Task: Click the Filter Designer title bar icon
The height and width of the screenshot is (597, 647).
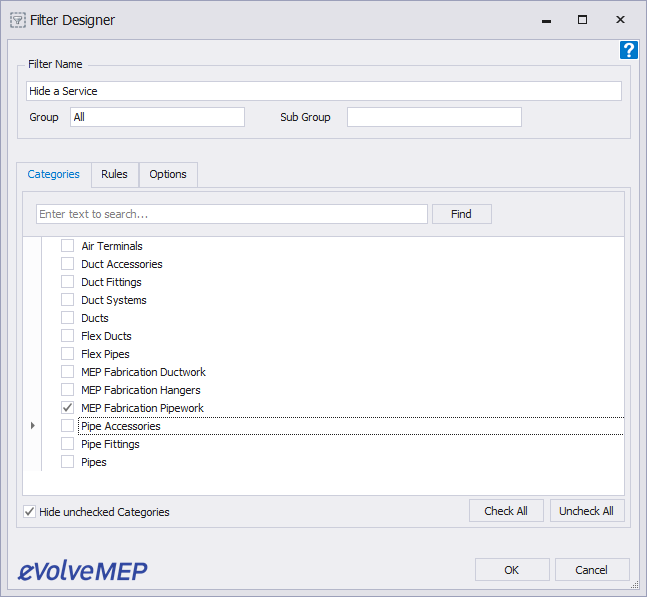Action: click(18, 20)
